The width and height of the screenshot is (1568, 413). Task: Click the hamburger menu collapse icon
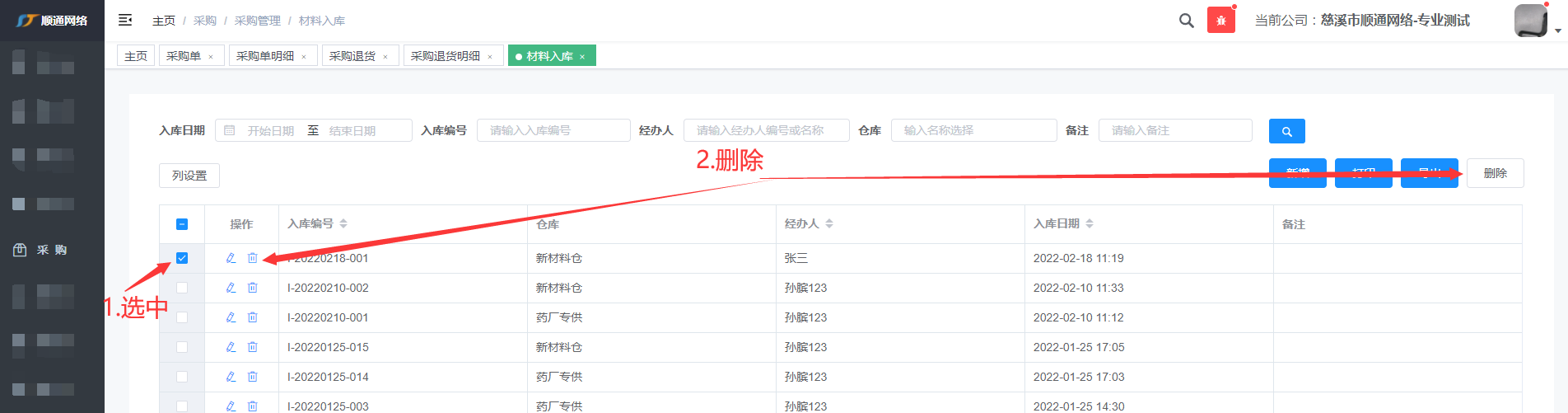[x=125, y=20]
